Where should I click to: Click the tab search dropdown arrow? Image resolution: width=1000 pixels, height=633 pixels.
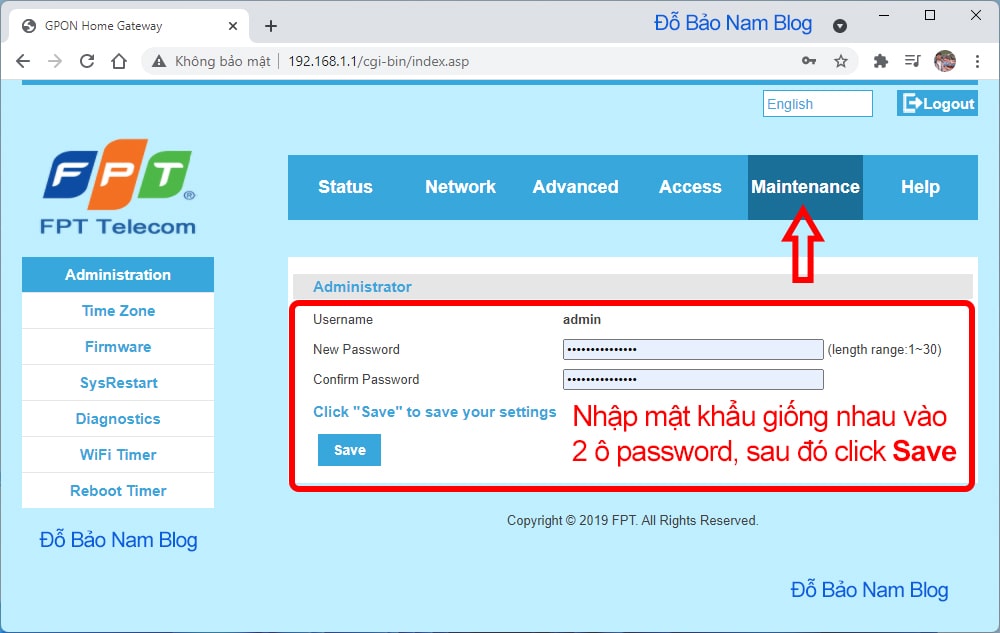[840, 26]
